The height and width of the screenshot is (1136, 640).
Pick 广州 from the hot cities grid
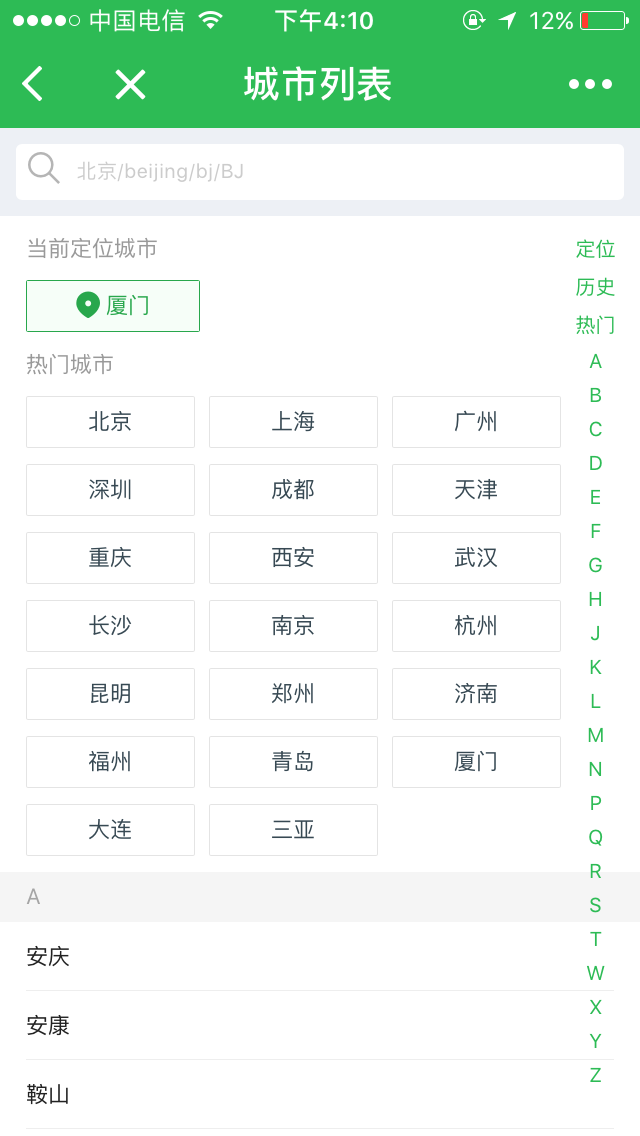(476, 422)
